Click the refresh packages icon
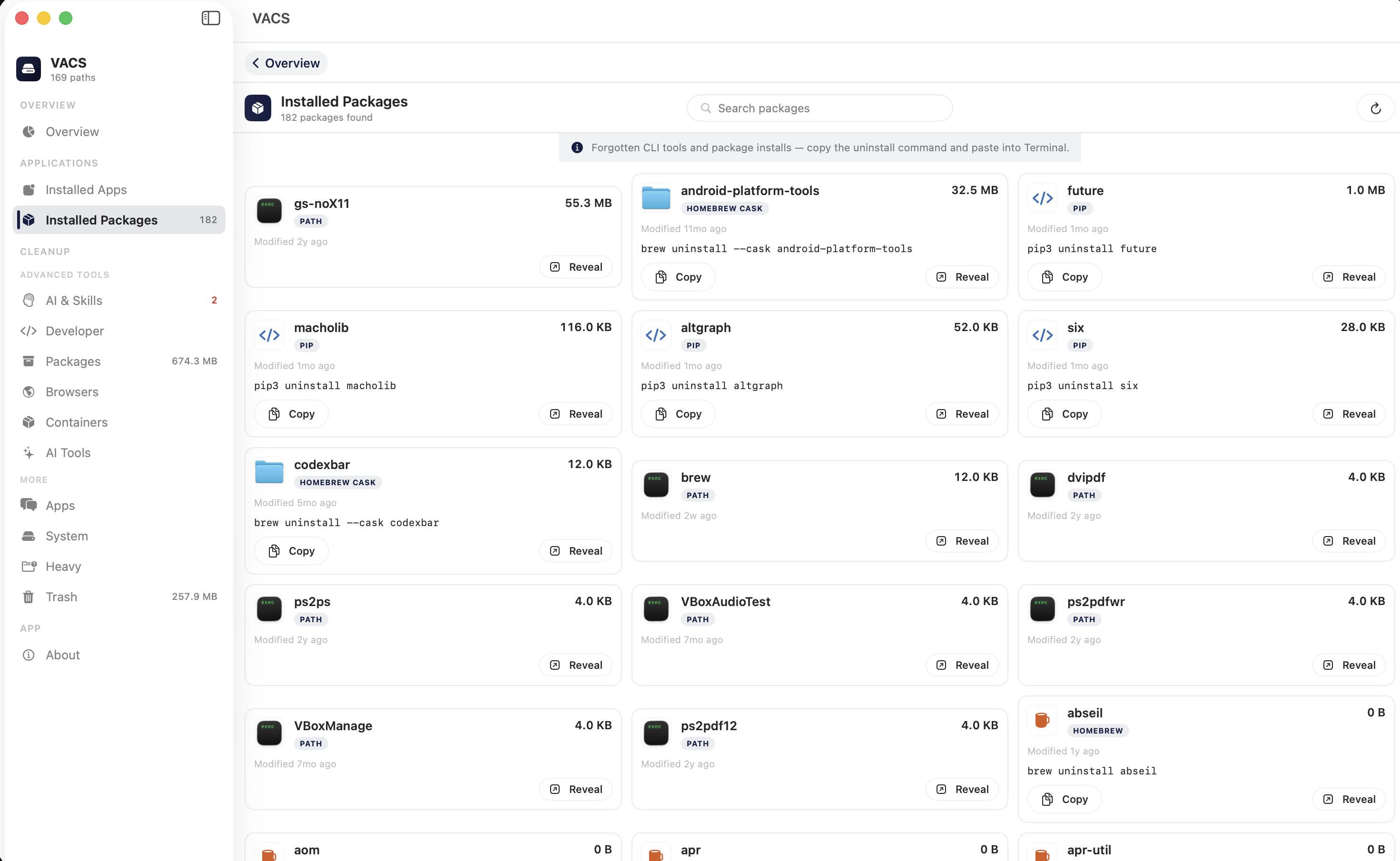The image size is (1400, 861). click(x=1376, y=108)
